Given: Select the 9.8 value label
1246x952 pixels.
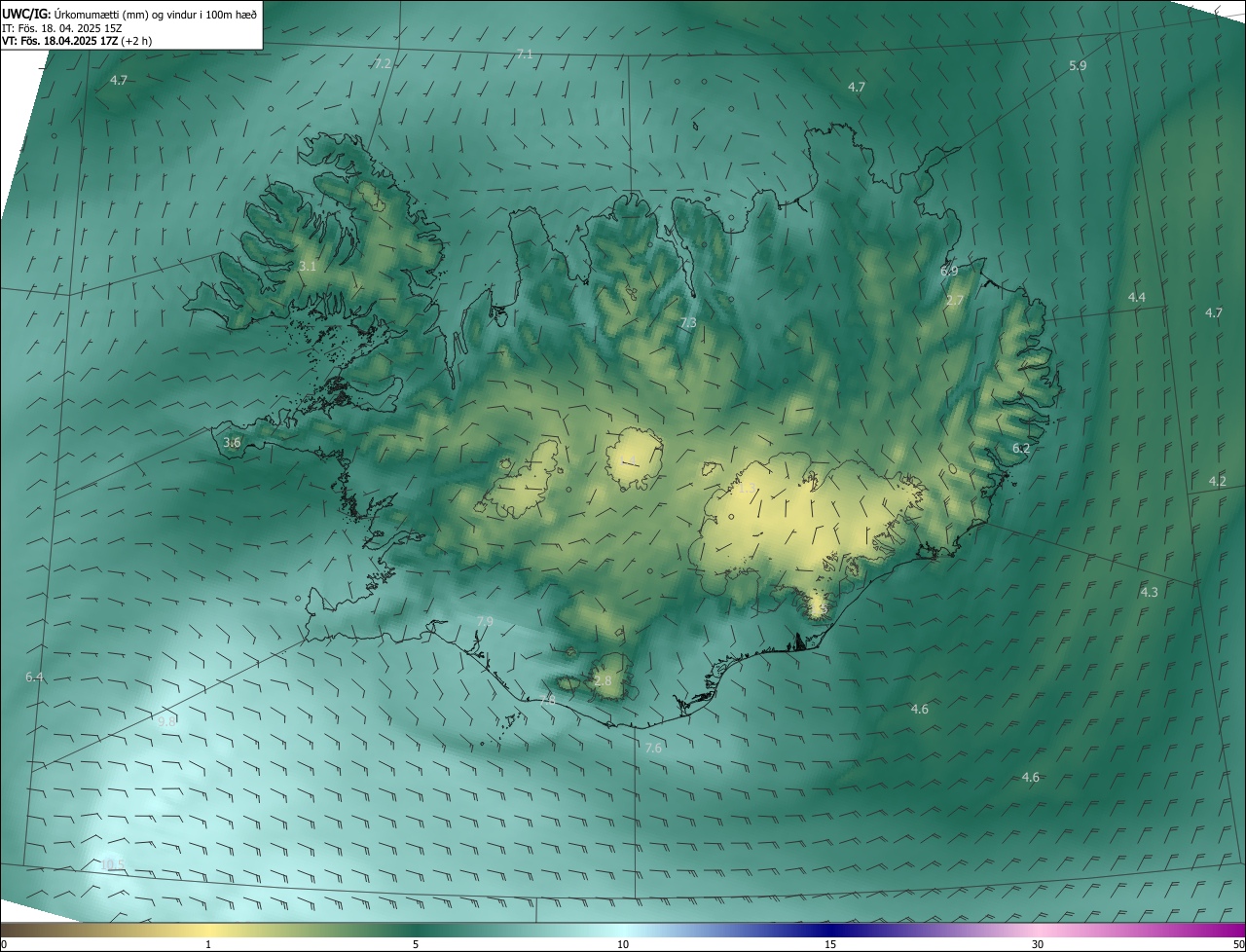Looking at the screenshot, I should (167, 721).
